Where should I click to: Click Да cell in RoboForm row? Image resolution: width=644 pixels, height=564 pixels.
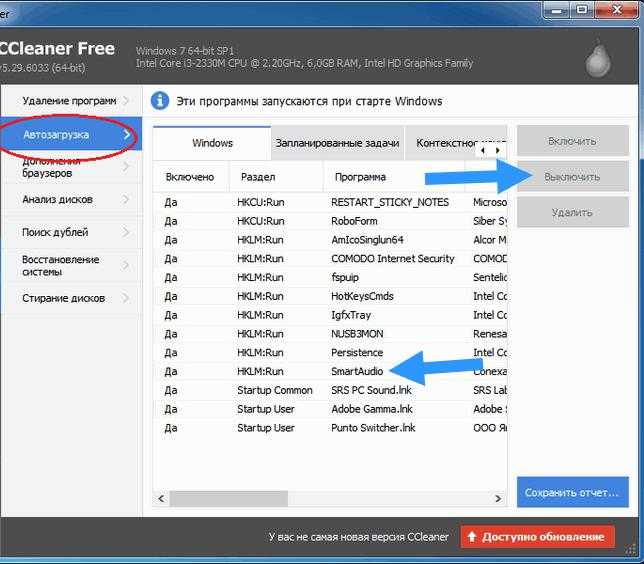(x=171, y=221)
